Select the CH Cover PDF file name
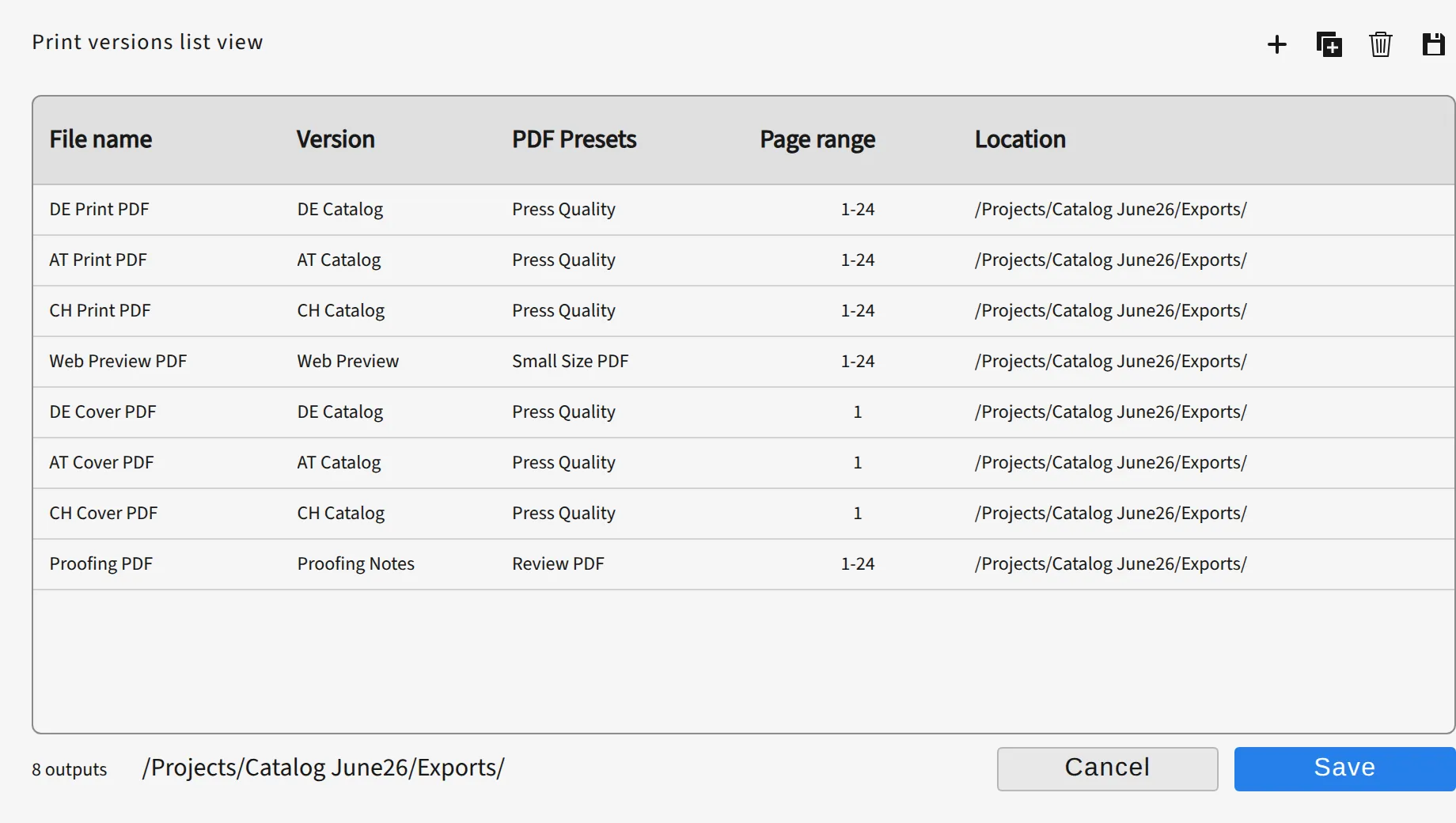 point(104,514)
